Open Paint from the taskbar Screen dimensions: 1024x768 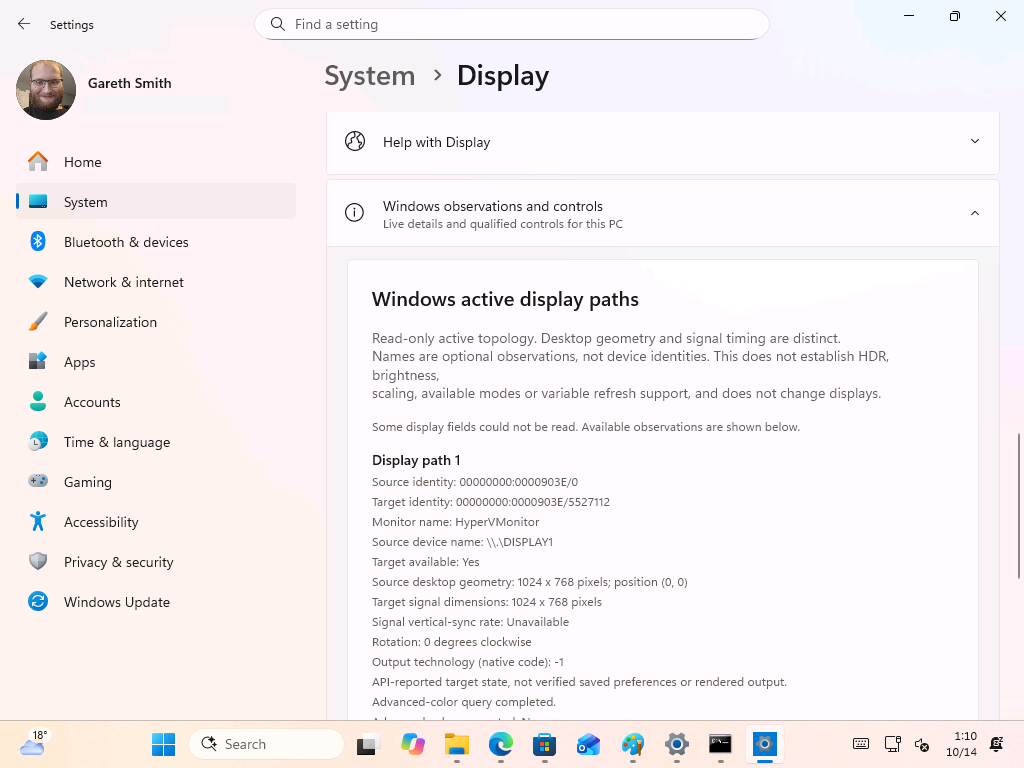tap(633, 744)
